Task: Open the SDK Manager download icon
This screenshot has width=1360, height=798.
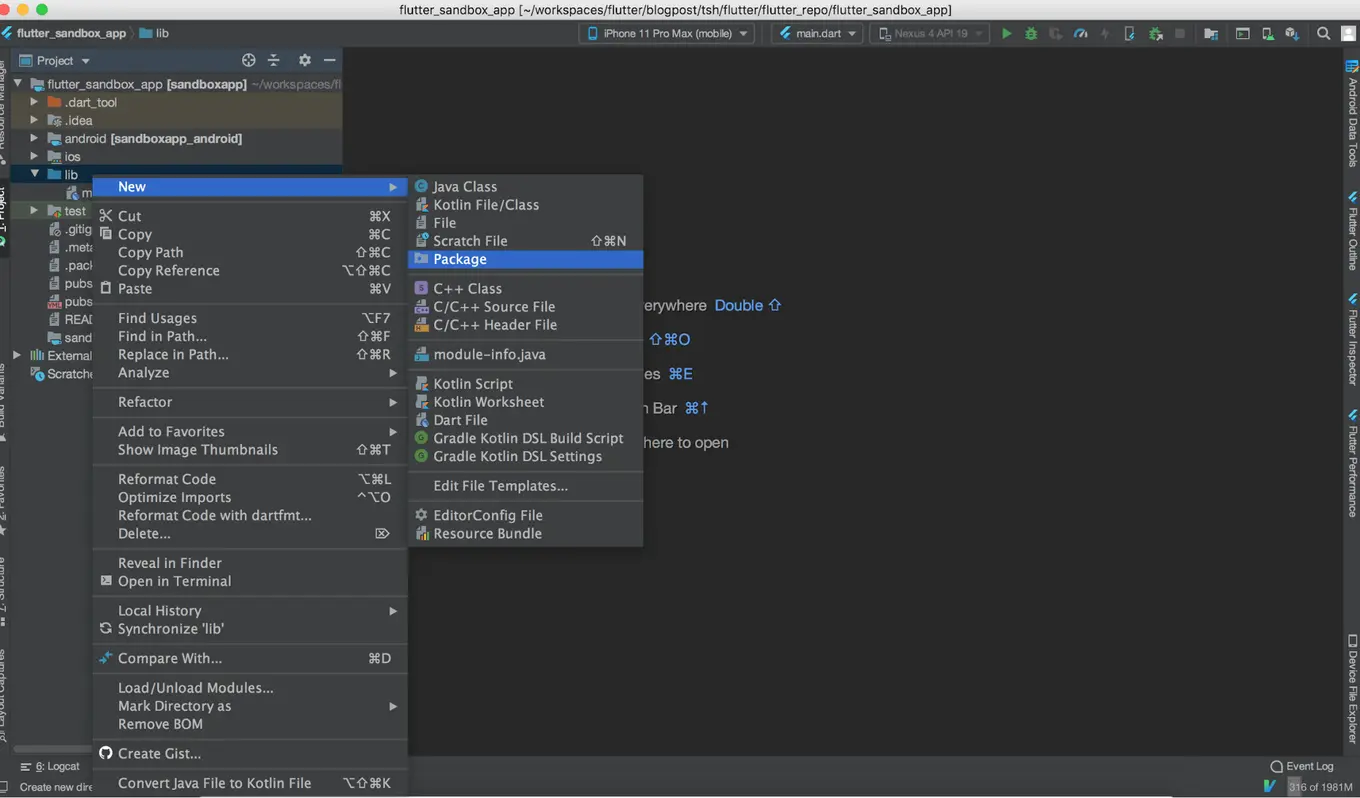Action: point(1292,33)
